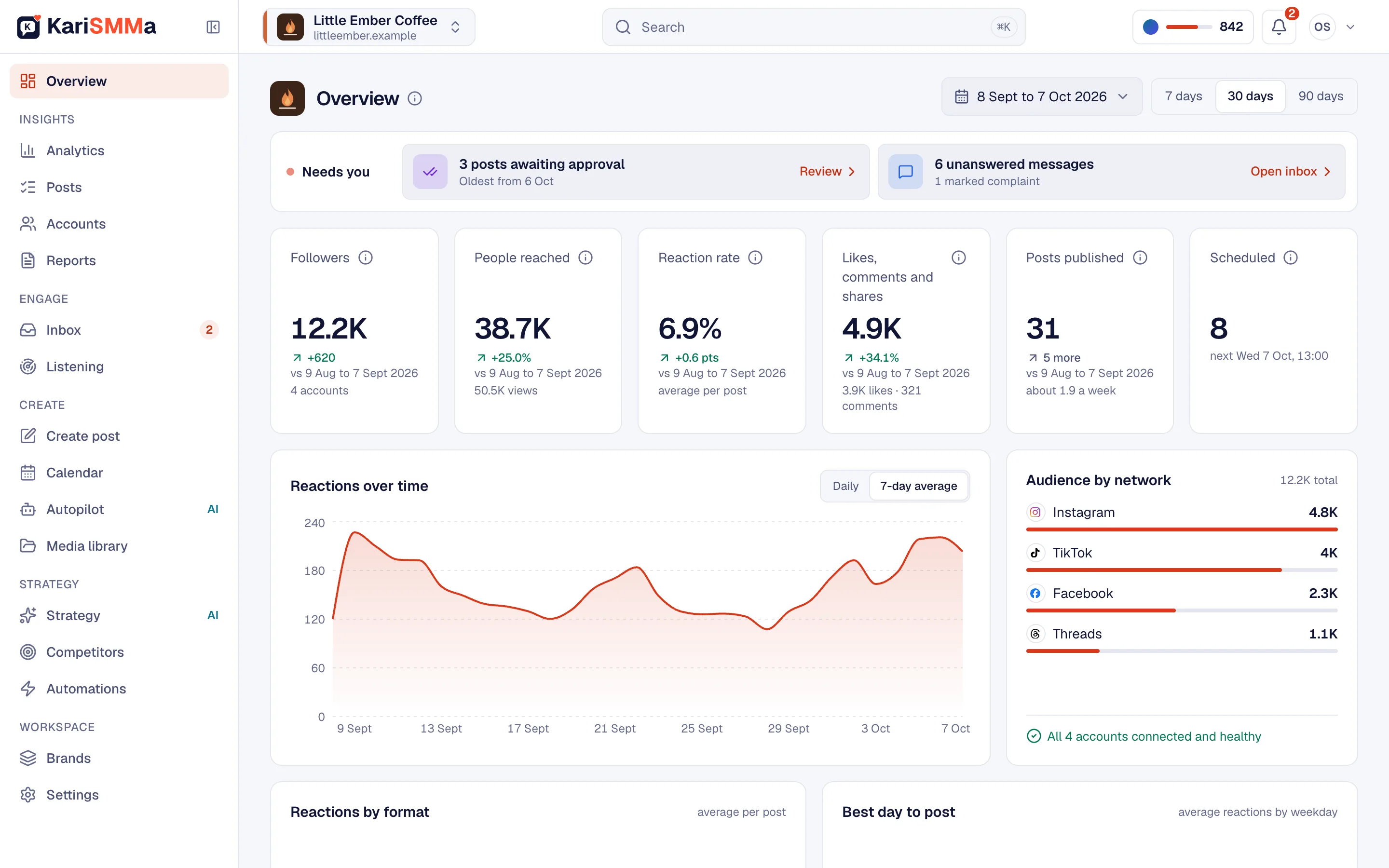
Task: Open Create post in the sidebar
Action: pyautogui.click(x=119, y=436)
